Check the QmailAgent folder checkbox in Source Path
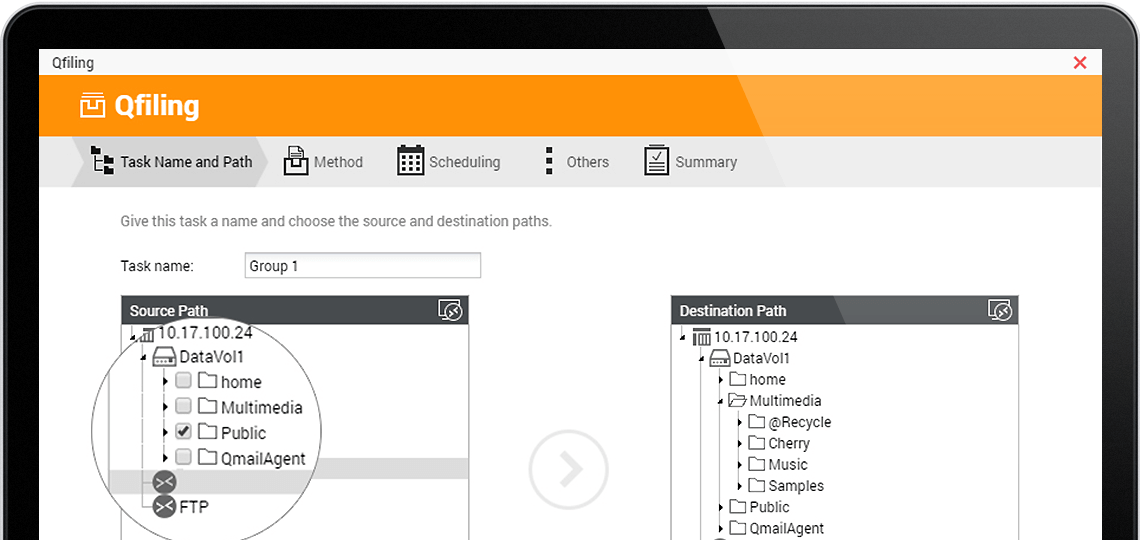Image resolution: width=1140 pixels, height=540 pixels. (183, 457)
